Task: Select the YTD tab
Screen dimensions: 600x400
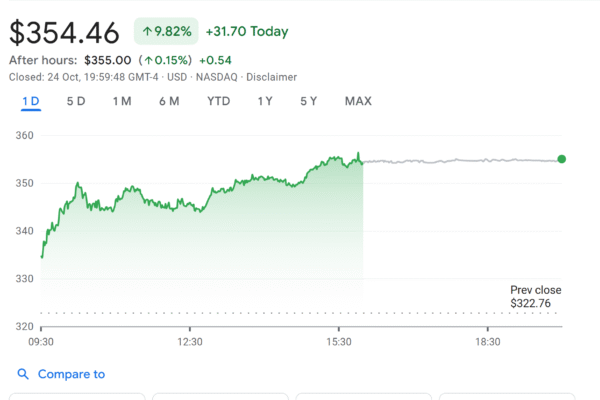Action: [218, 101]
